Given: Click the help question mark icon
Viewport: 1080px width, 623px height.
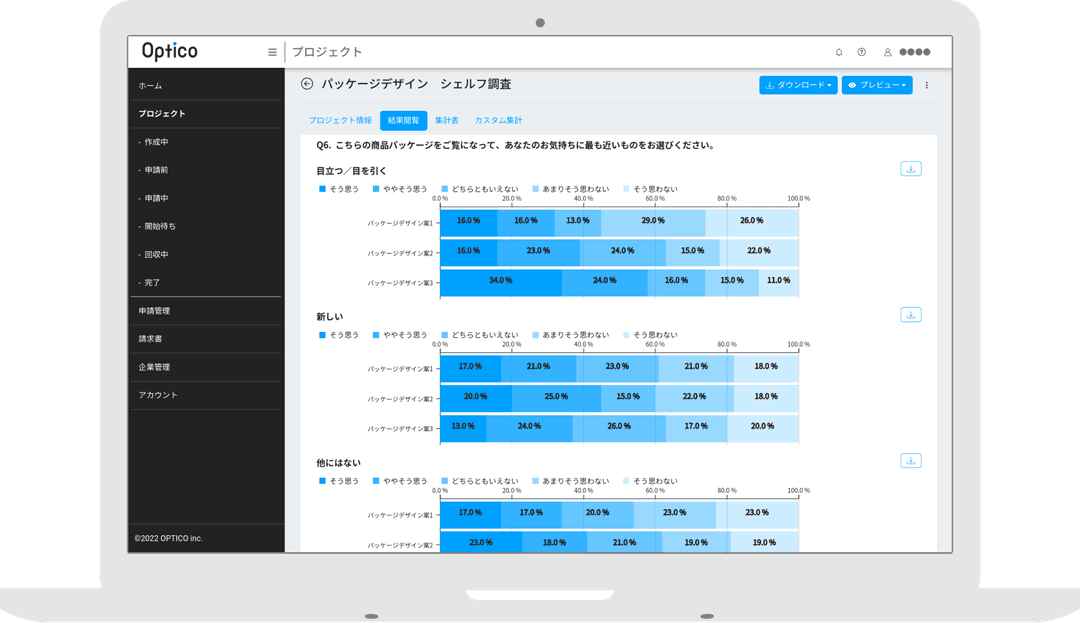Looking at the screenshot, I should [x=862, y=52].
